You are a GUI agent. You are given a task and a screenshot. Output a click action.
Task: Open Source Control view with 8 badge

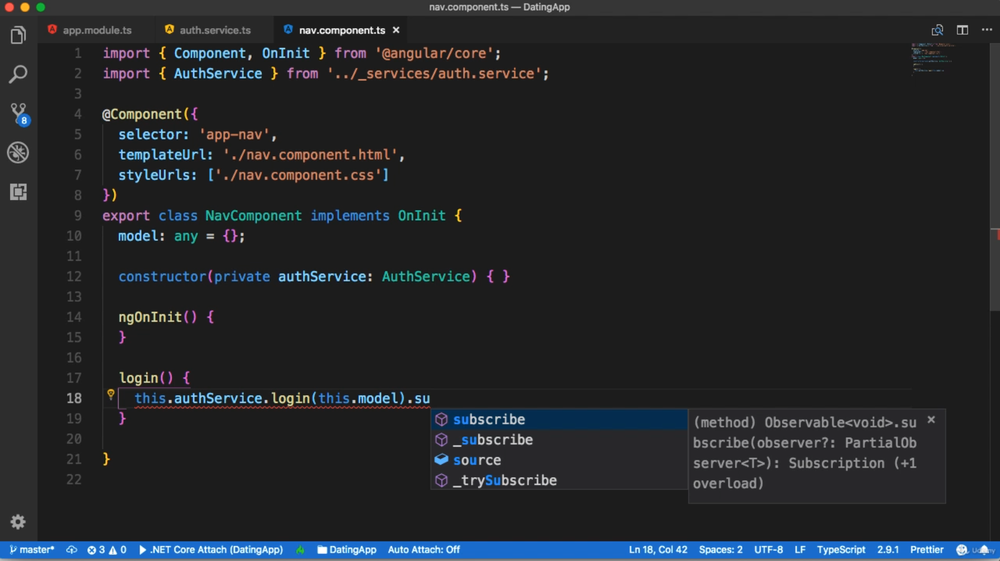pyautogui.click(x=19, y=114)
